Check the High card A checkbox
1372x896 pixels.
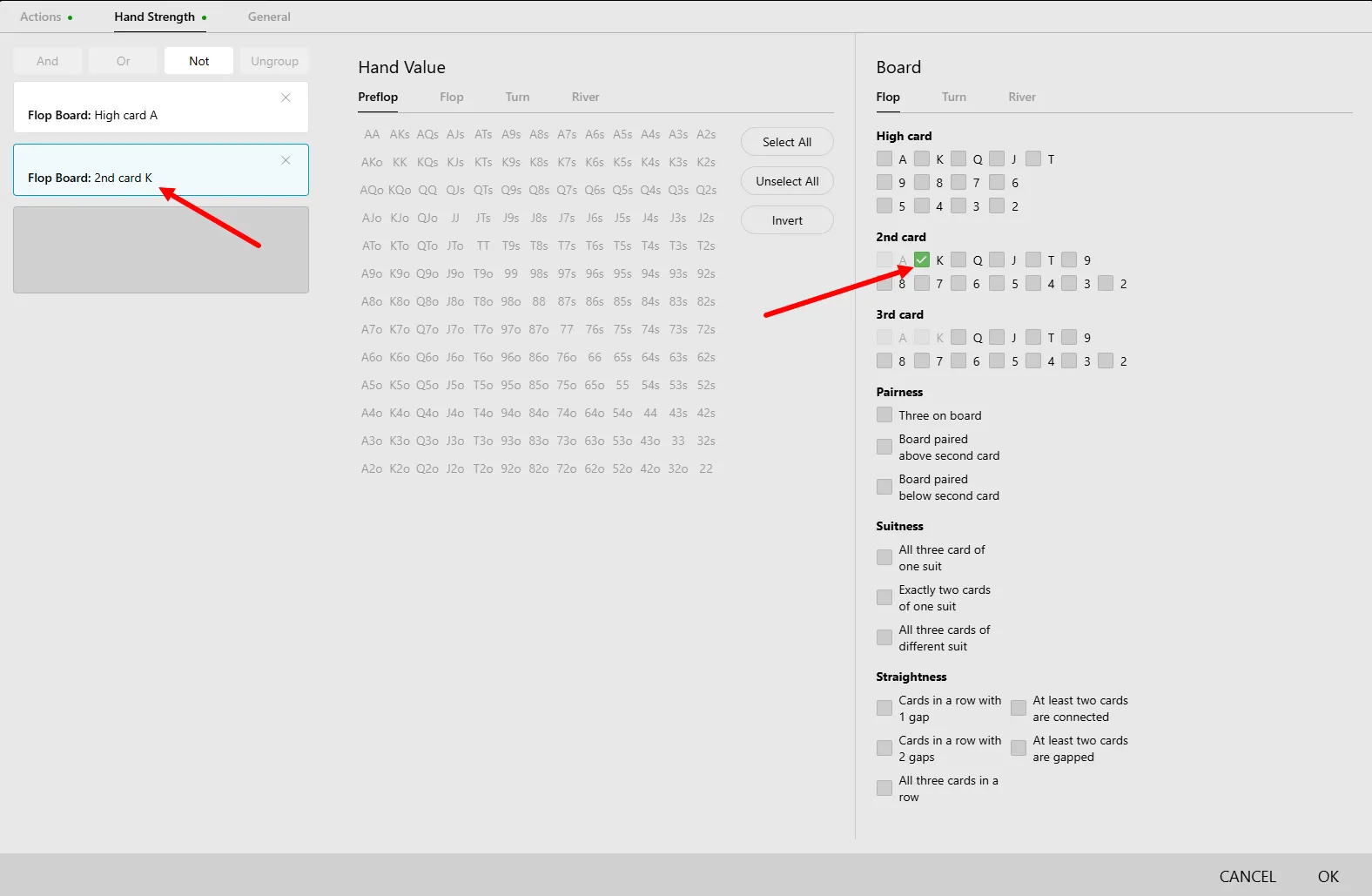[x=884, y=158]
